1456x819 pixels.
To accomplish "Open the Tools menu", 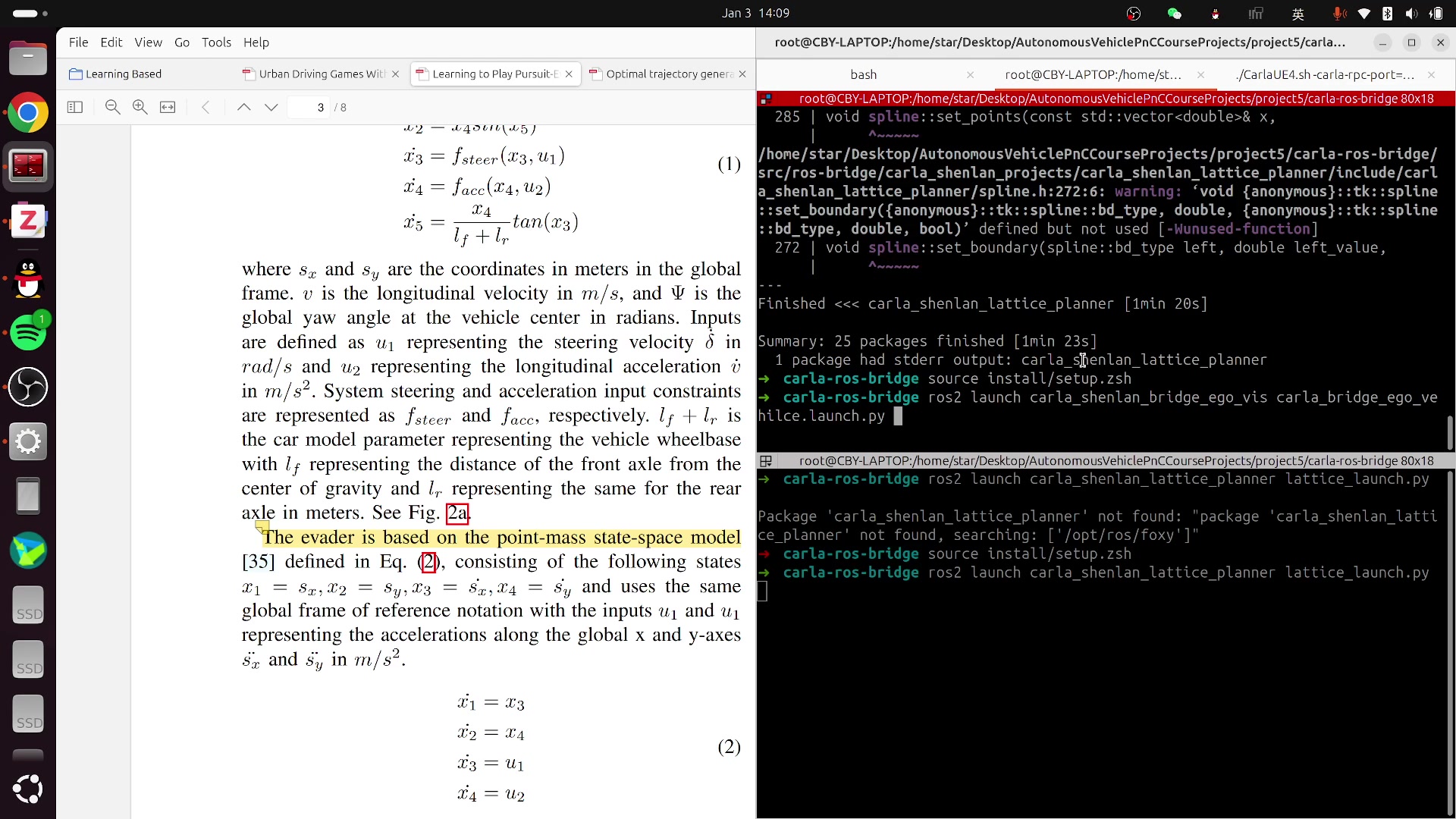I will 216,42.
